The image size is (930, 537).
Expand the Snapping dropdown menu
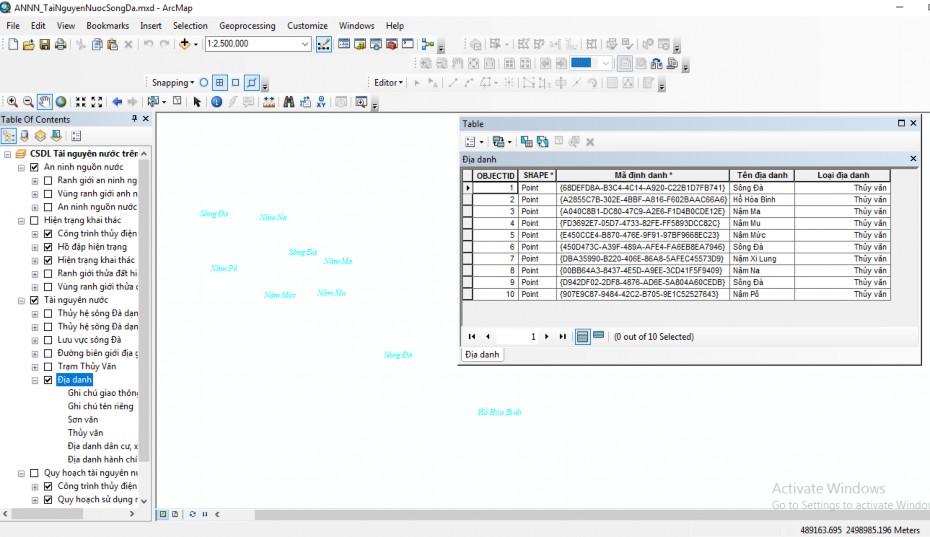(x=171, y=83)
